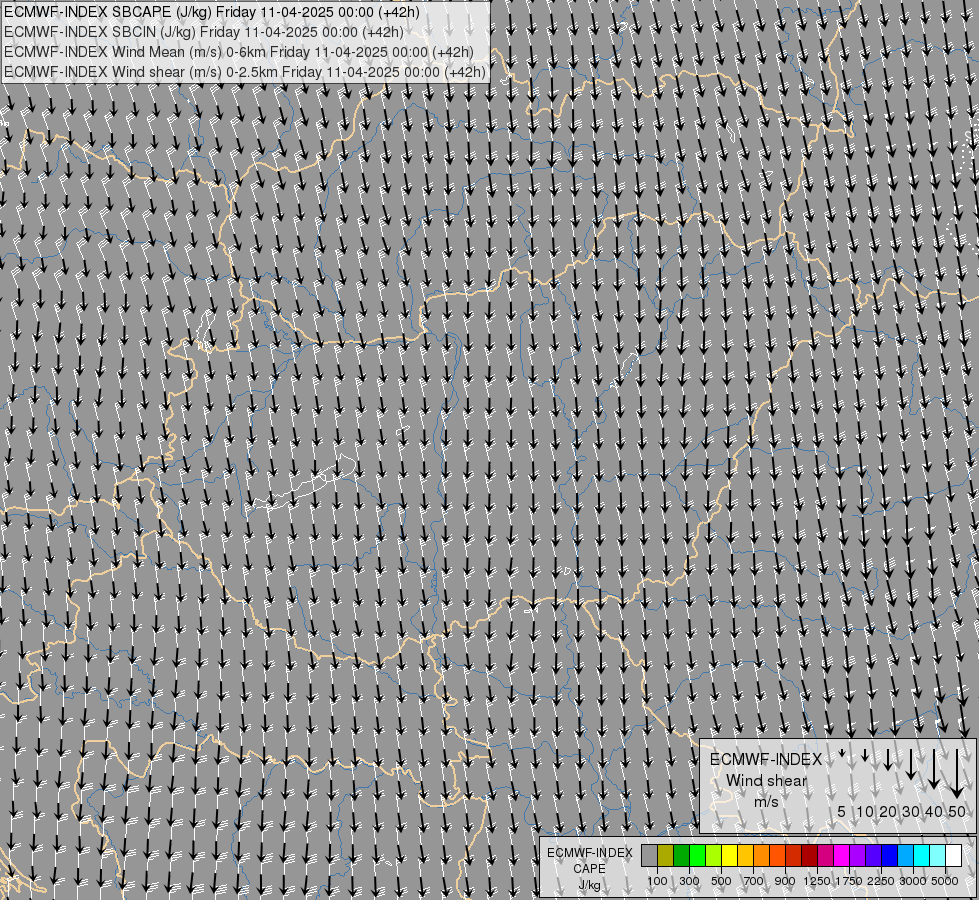Click the pure blue CAPE swatch
The width and height of the screenshot is (979, 900).
890,856
